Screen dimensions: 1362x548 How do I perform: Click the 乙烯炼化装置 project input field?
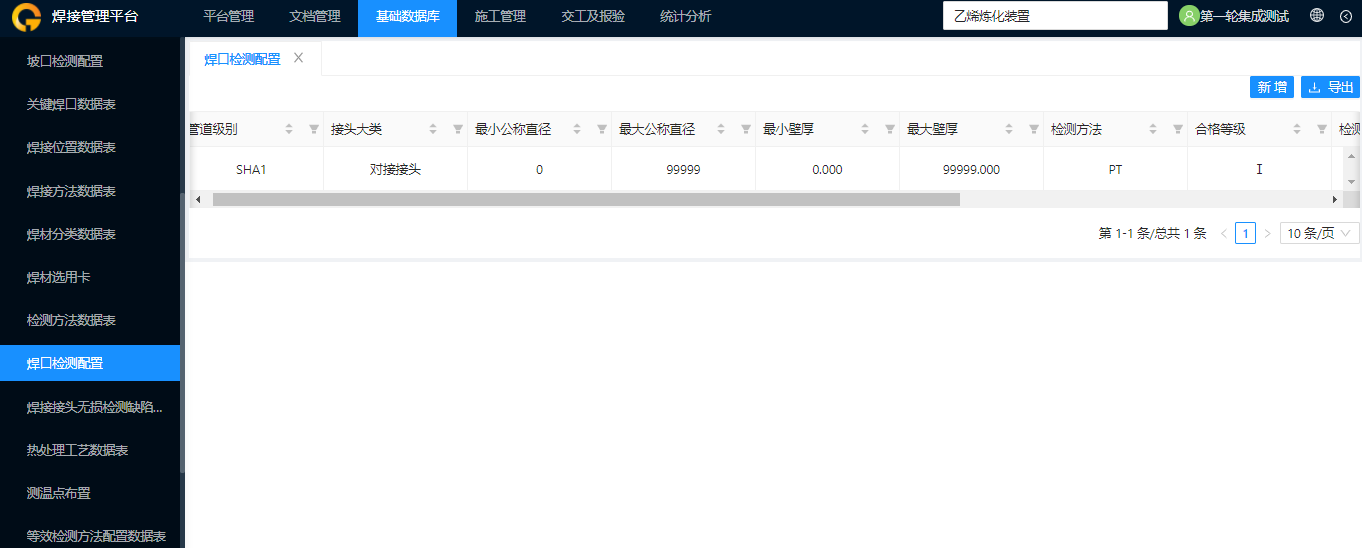coord(1055,16)
